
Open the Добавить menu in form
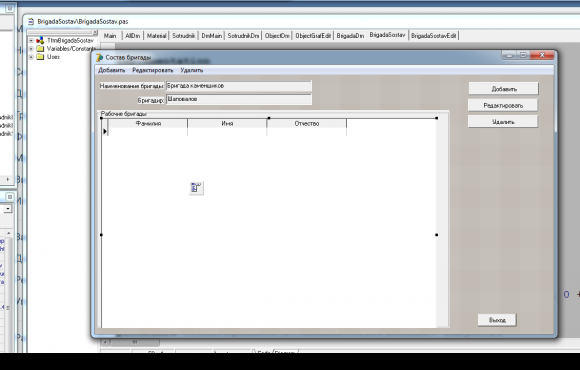pos(111,70)
